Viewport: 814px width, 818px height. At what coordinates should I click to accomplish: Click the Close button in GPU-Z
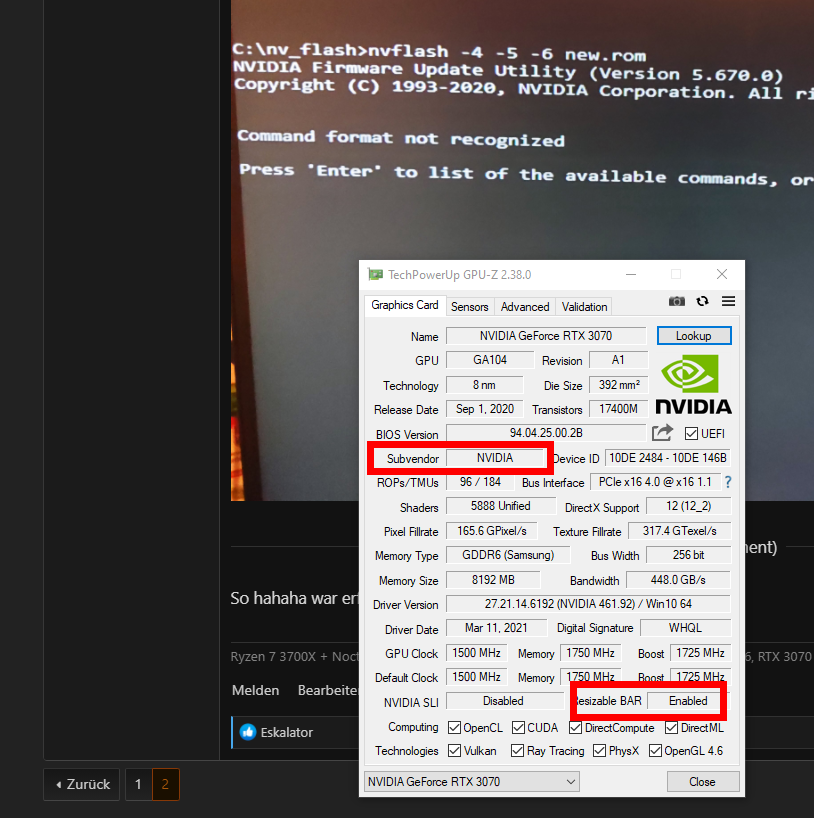702,781
